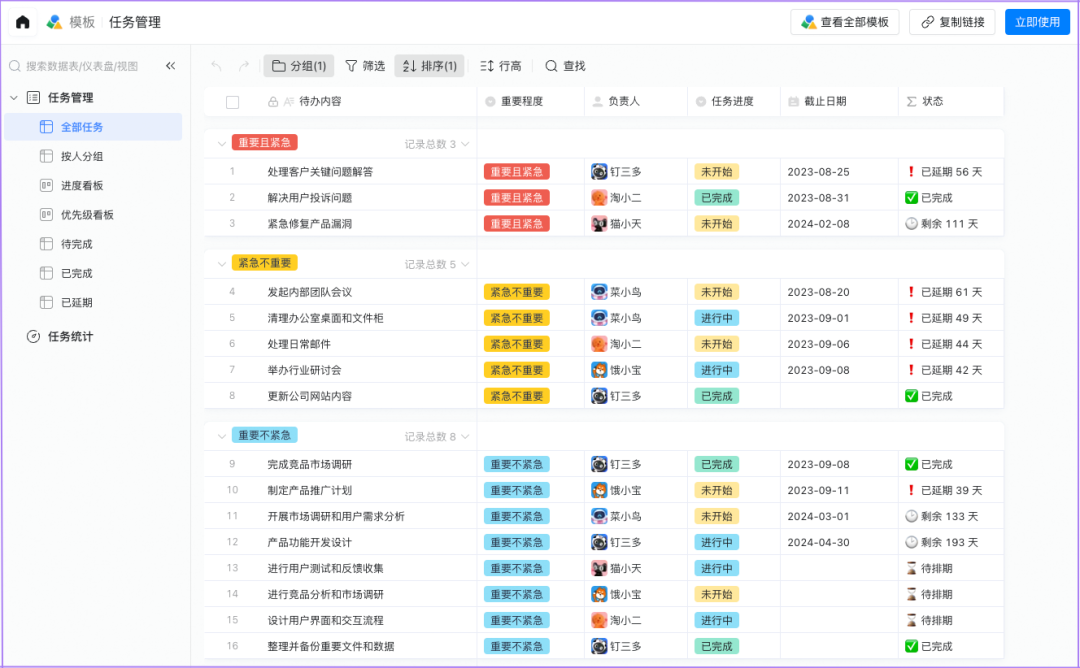Collapse the 重要且紧急 group
This screenshot has width=1080, height=668.
click(222, 143)
